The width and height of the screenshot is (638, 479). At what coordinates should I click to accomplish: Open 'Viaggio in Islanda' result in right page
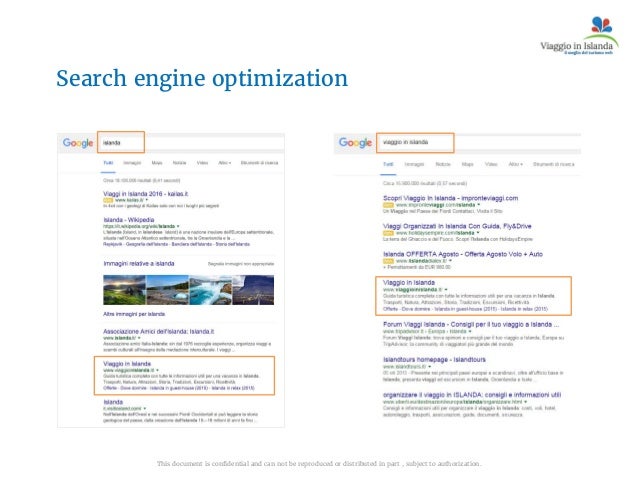point(409,282)
